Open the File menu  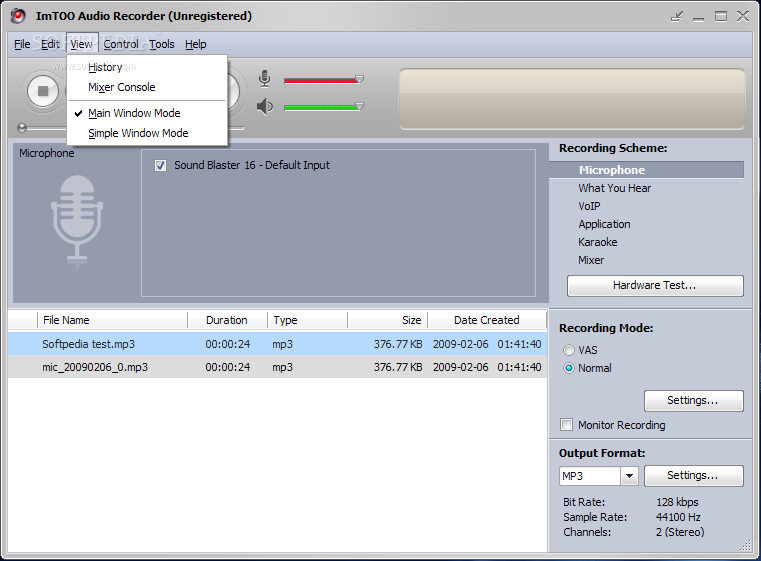[x=22, y=44]
